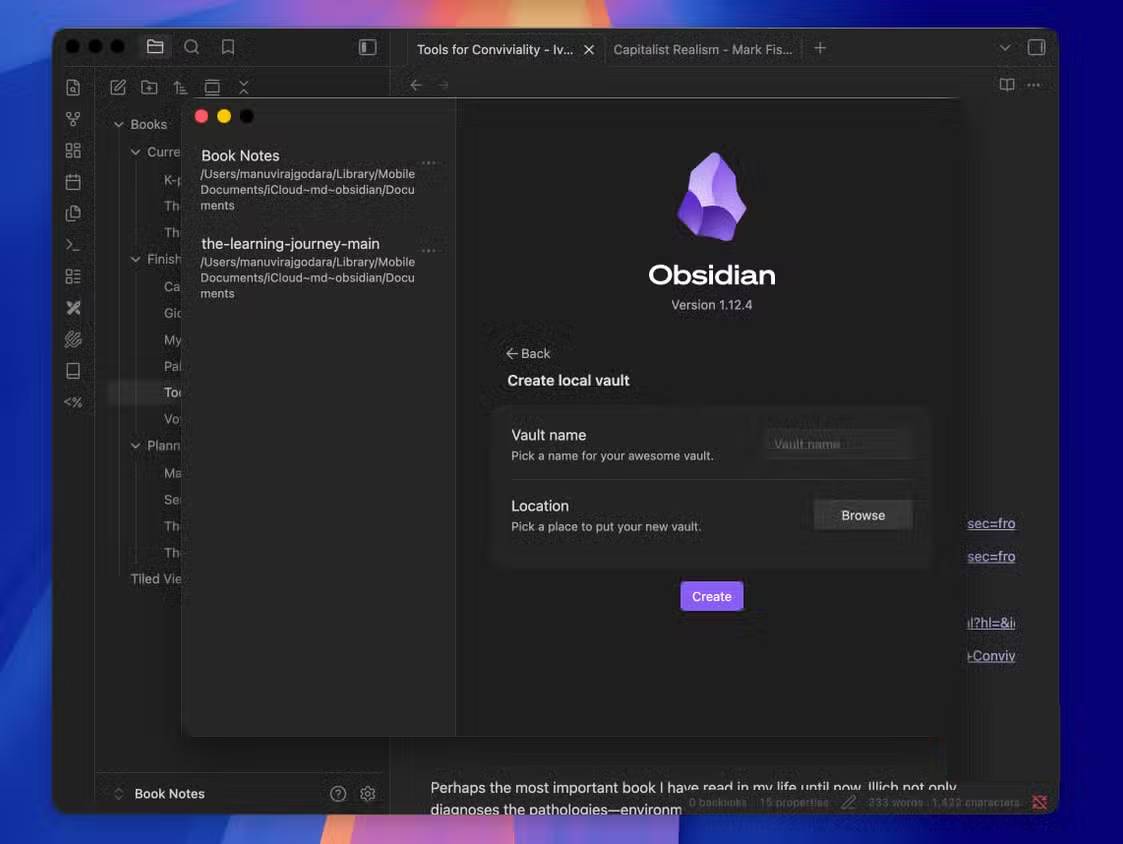Click the insert template ribbon icon
The image size is (1123, 844).
(73, 214)
